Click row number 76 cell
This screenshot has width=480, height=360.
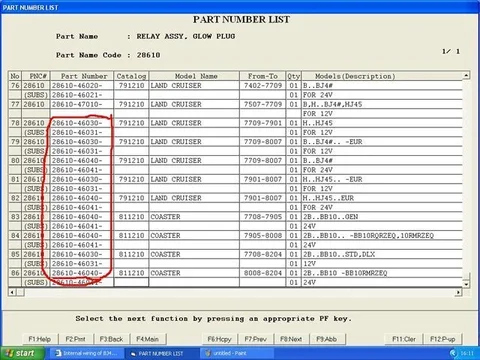15,86
